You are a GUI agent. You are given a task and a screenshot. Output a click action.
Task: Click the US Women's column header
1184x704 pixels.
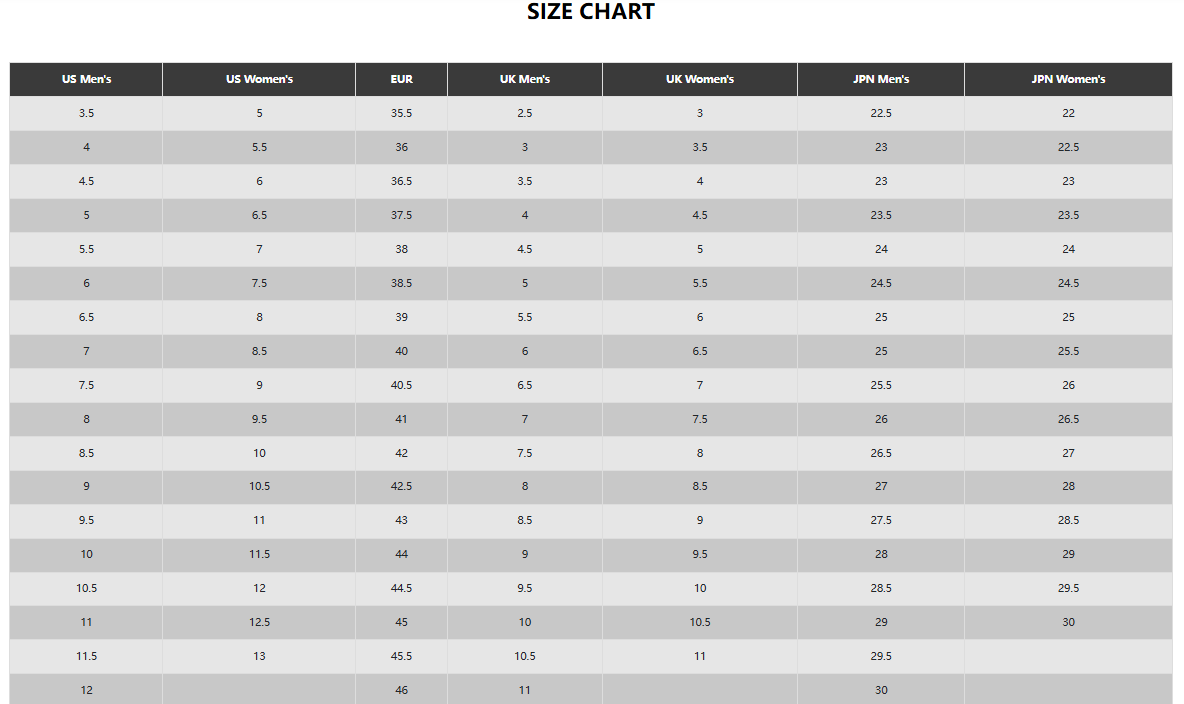(x=259, y=79)
